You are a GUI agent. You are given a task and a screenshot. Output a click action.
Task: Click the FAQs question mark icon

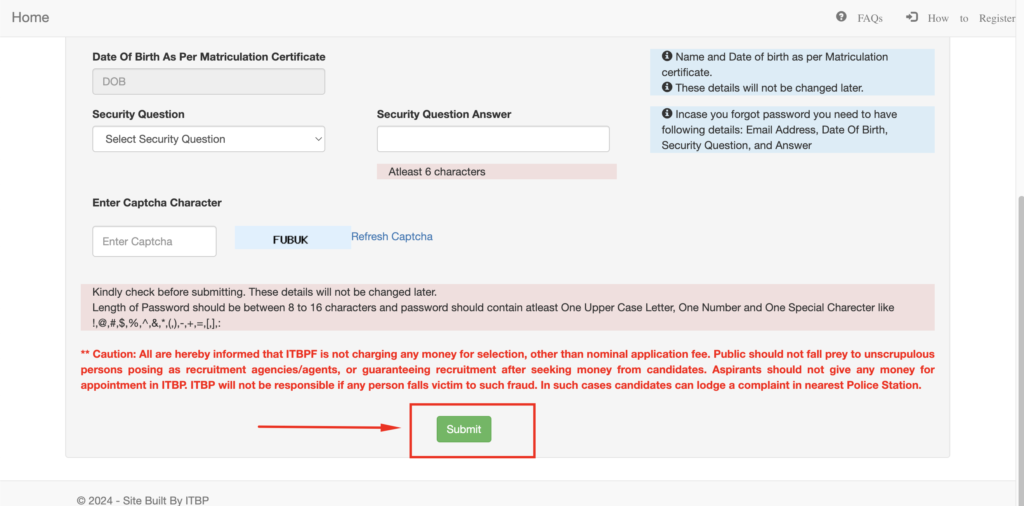pos(841,17)
